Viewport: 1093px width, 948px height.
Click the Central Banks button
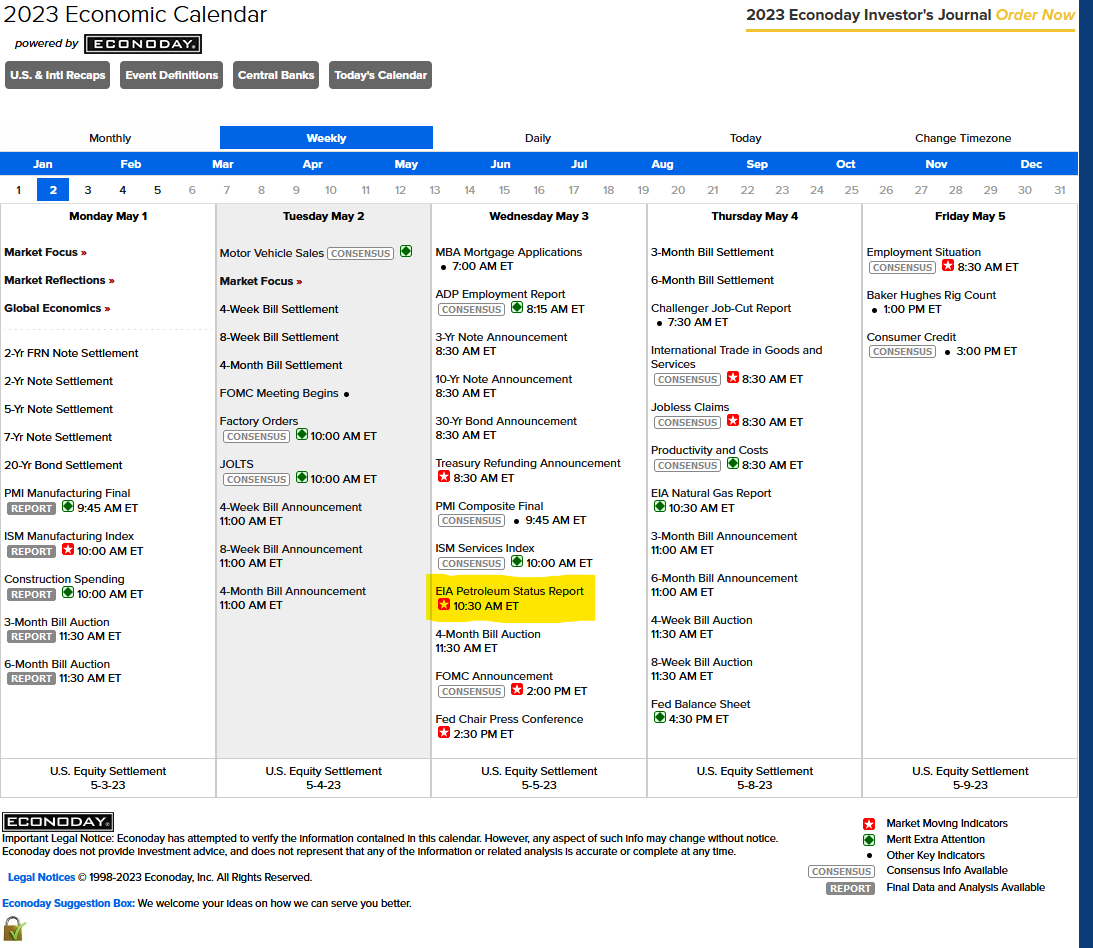click(x=276, y=75)
